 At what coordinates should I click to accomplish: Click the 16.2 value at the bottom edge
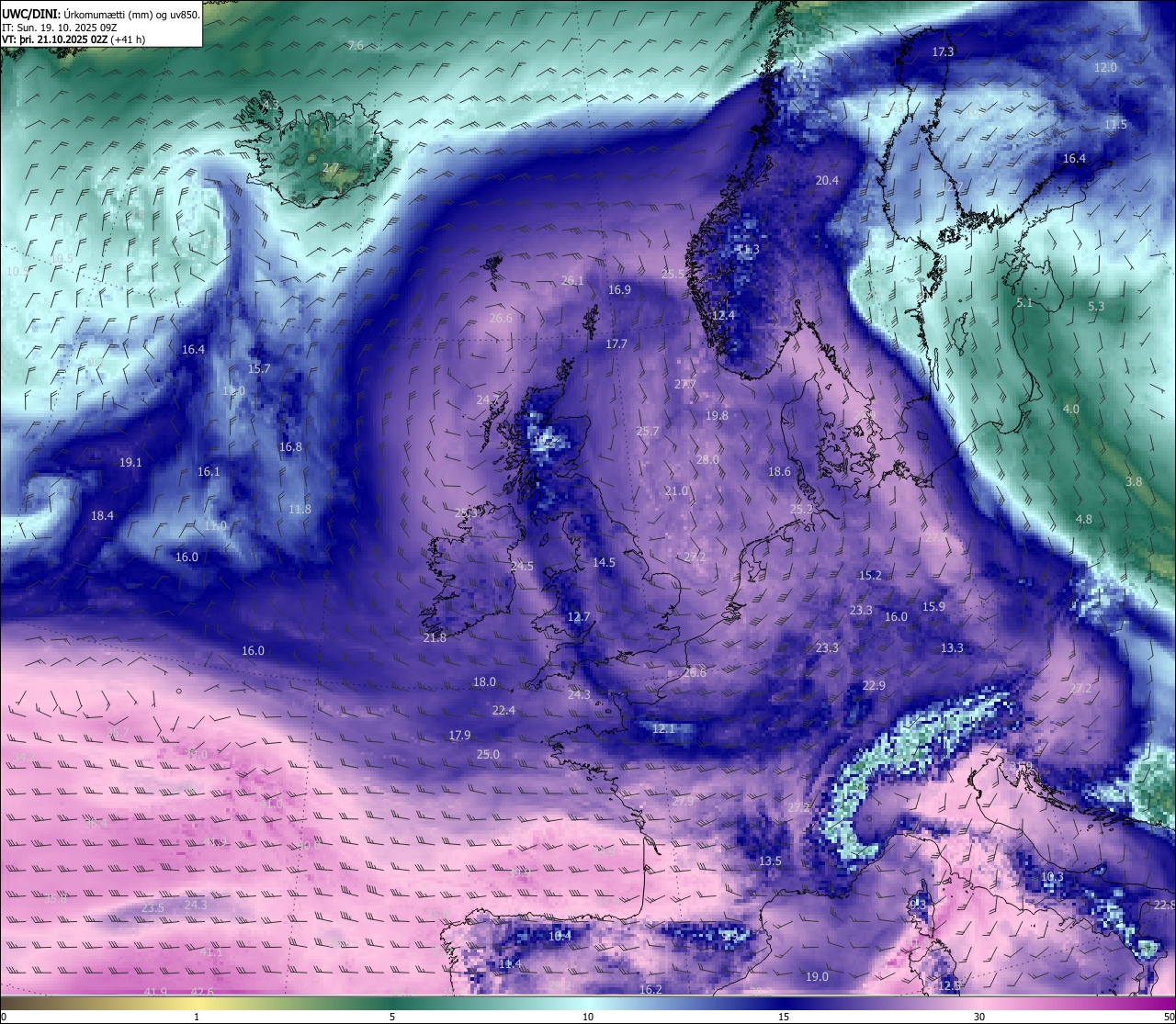click(x=650, y=989)
